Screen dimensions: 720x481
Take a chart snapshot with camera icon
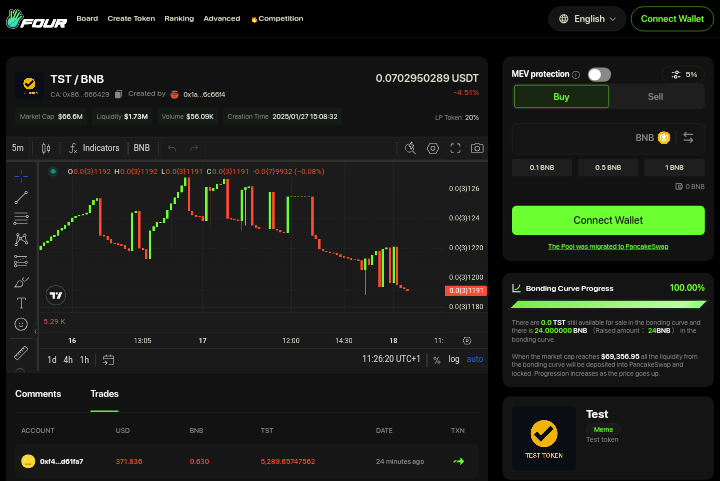(477, 148)
